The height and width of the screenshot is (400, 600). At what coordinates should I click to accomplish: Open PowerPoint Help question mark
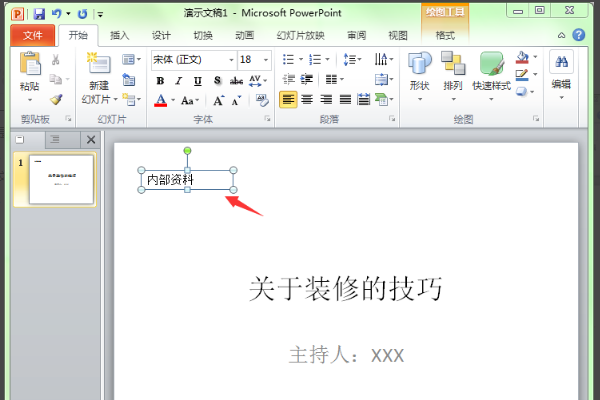pos(579,35)
